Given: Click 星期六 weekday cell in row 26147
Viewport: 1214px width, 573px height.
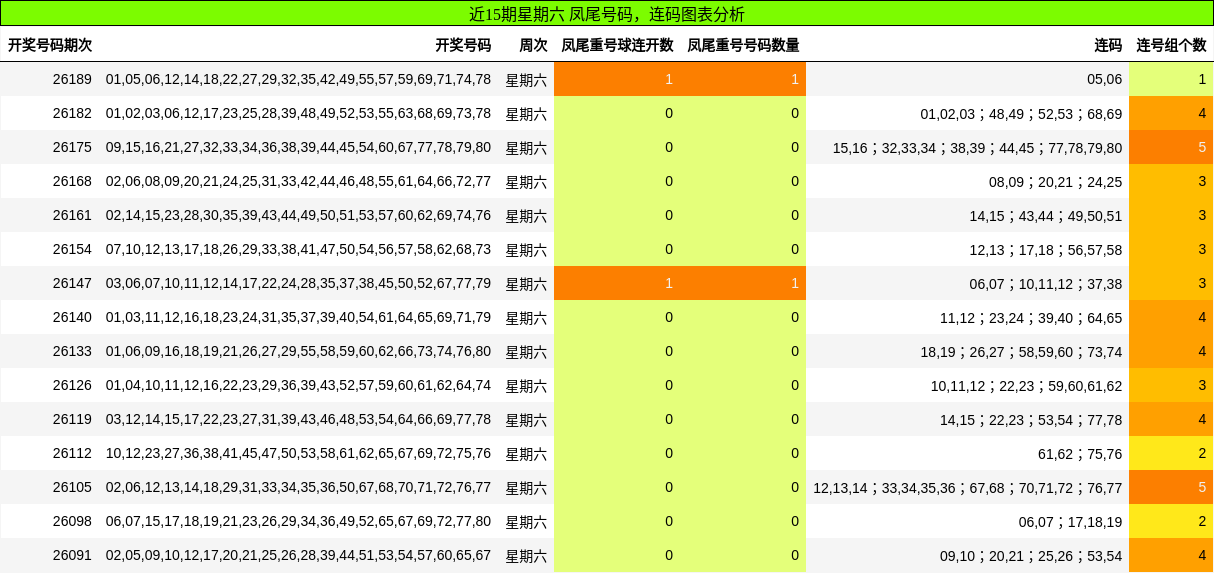Looking at the screenshot, I should (526, 284).
